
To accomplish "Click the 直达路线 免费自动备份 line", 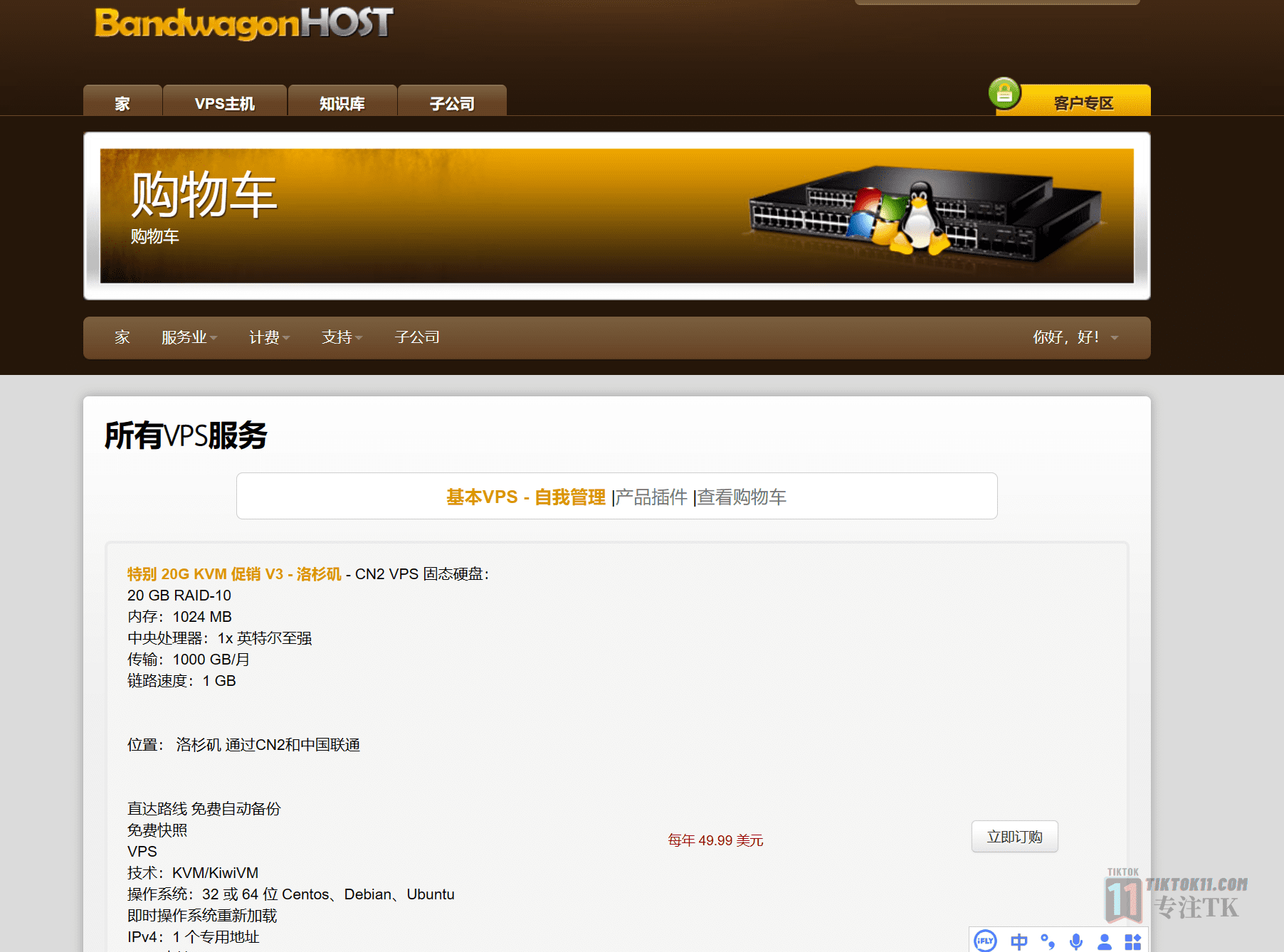I will tap(204, 808).
